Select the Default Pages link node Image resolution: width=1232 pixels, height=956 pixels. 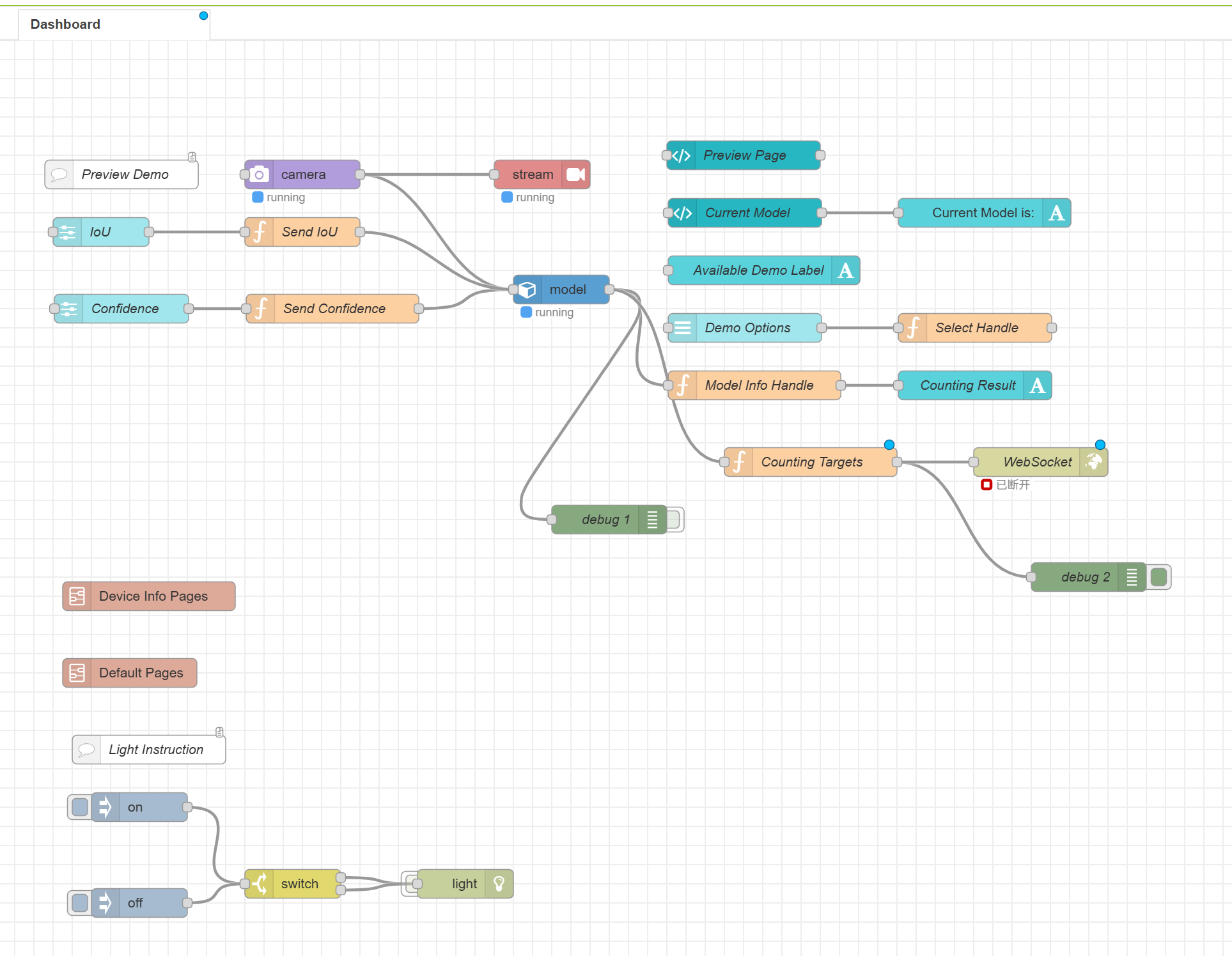141,673
